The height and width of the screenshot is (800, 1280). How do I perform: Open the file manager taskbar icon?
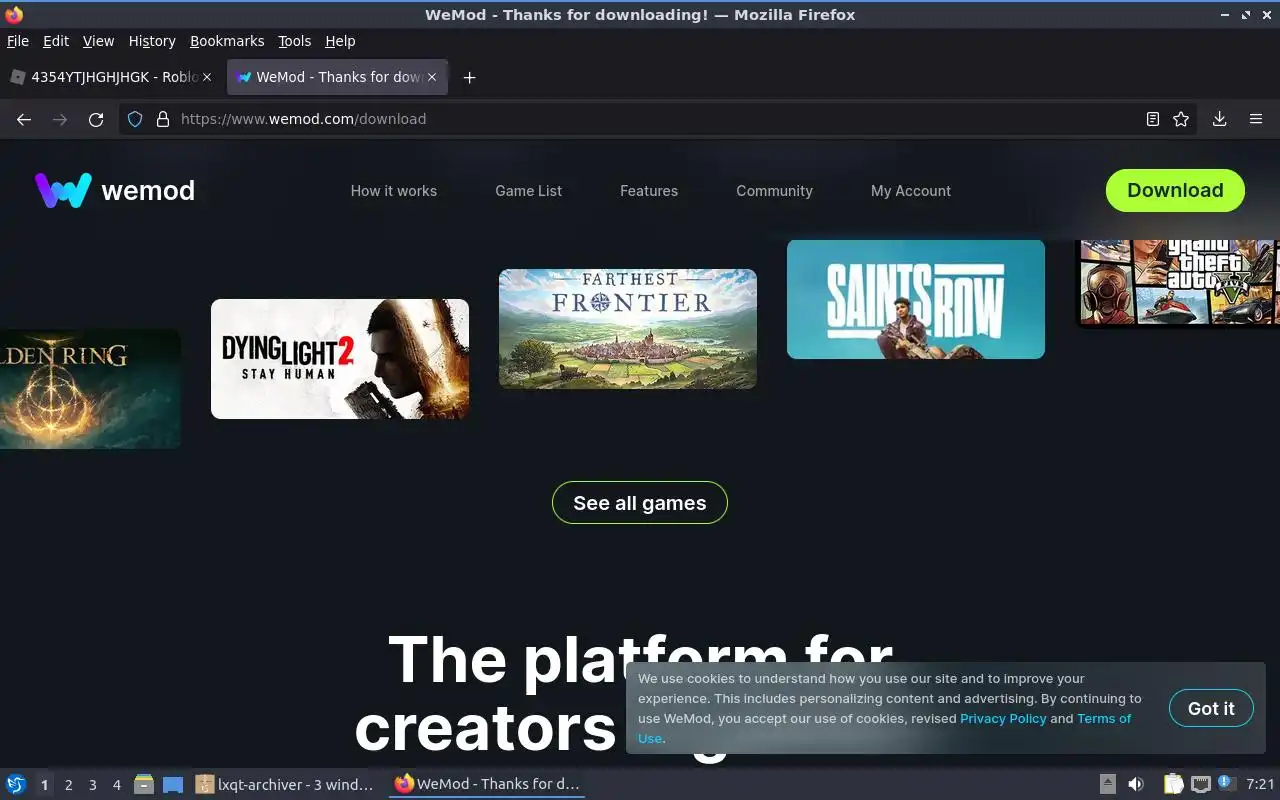(144, 784)
